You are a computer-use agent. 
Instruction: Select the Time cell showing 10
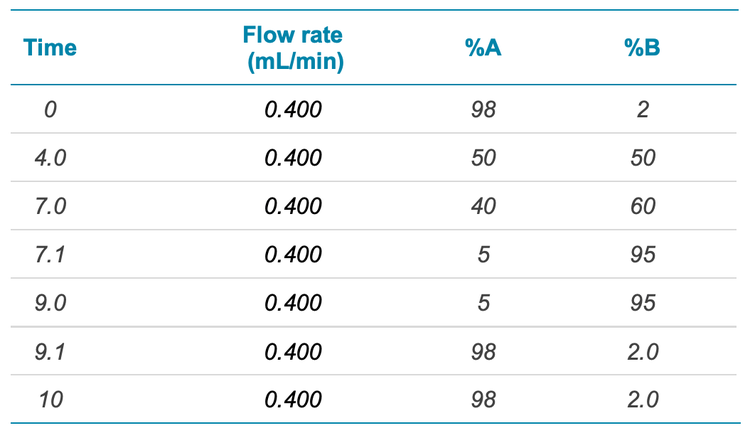coord(50,400)
